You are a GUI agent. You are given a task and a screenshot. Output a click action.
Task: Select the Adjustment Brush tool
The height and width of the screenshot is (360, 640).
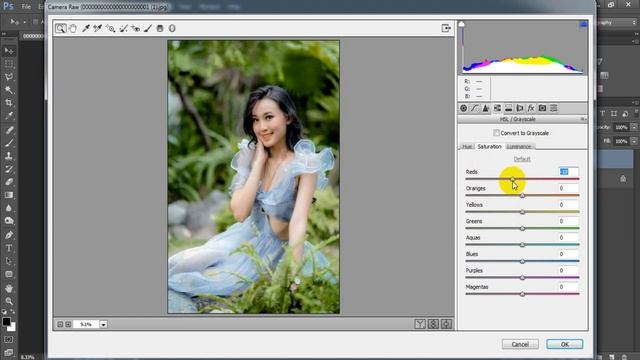coord(148,28)
